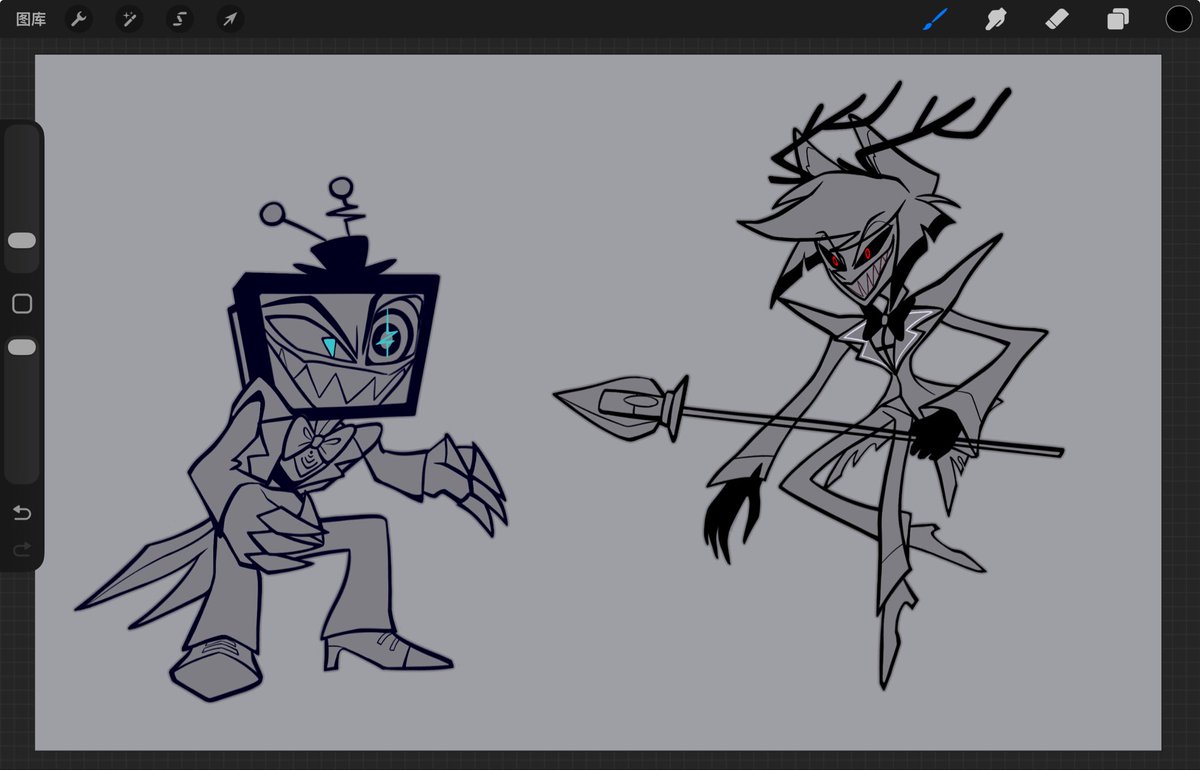Activate the Transform arrow tool

(x=230, y=19)
